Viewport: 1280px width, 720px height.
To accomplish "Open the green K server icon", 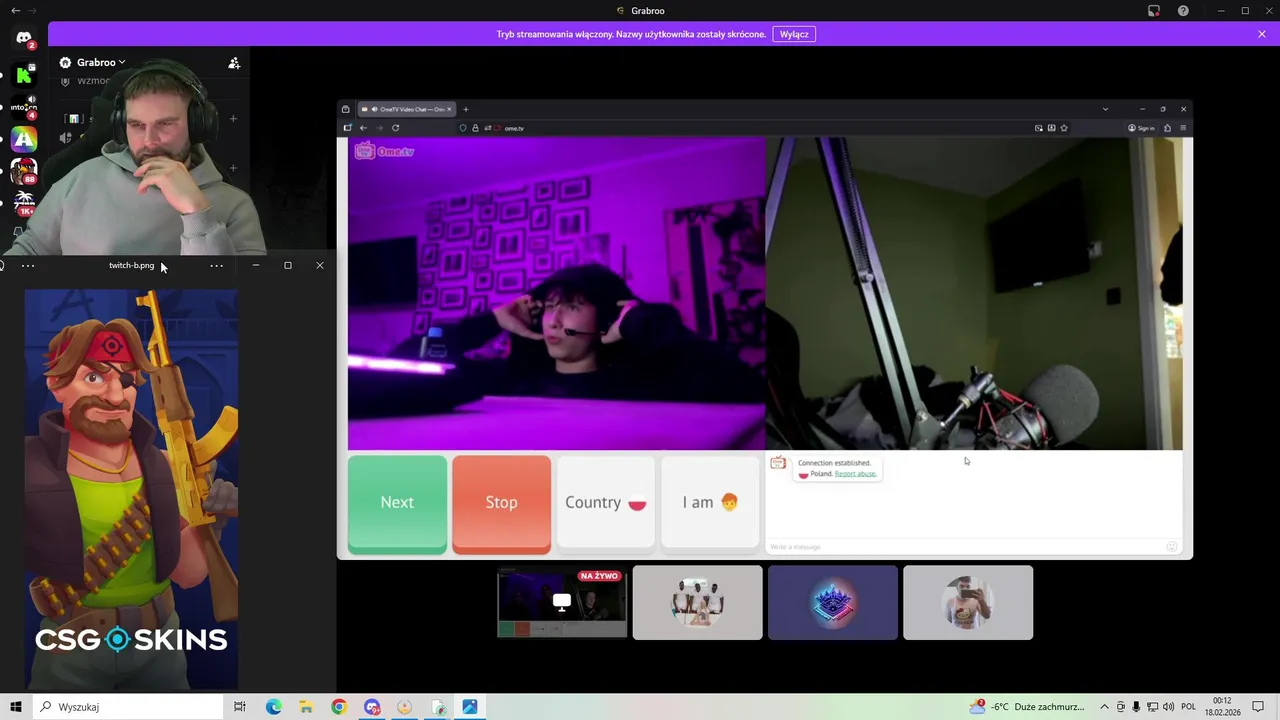I will coord(24,75).
